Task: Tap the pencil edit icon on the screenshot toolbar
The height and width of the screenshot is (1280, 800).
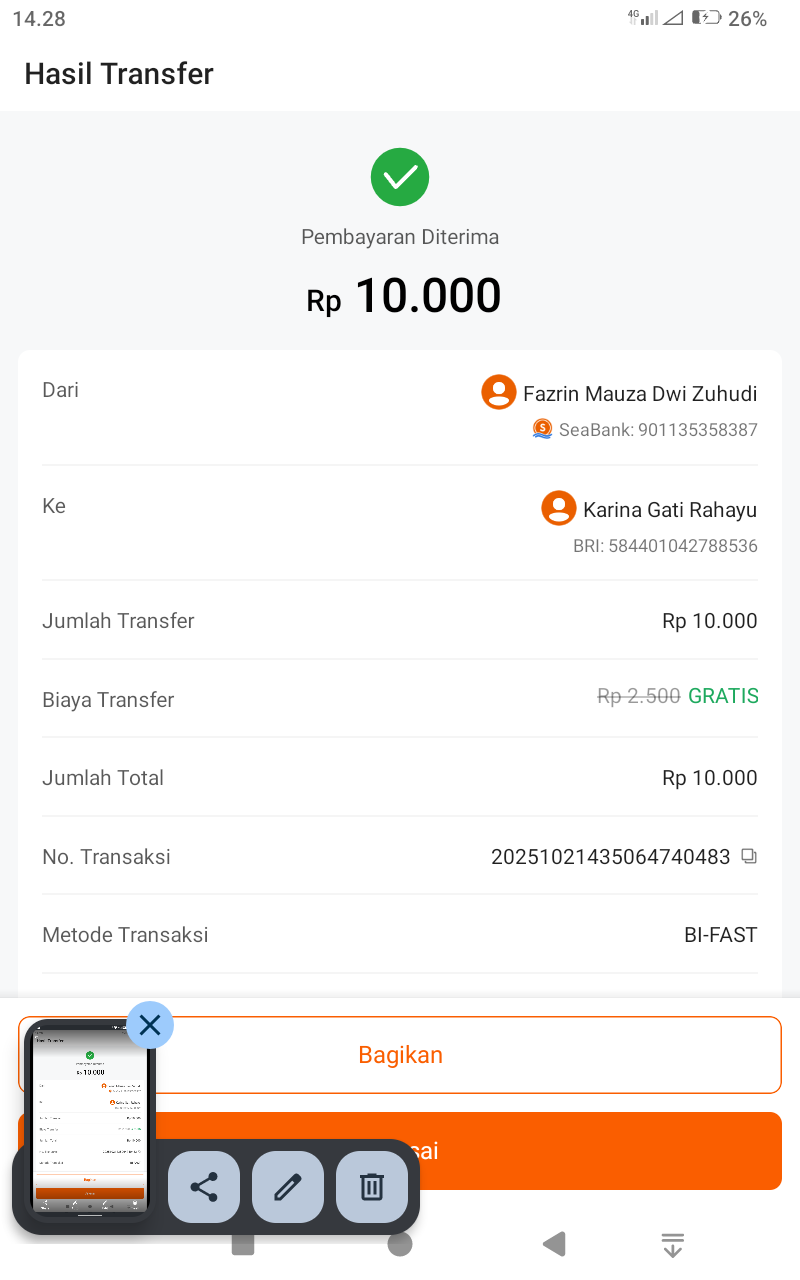Action: point(288,1187)
